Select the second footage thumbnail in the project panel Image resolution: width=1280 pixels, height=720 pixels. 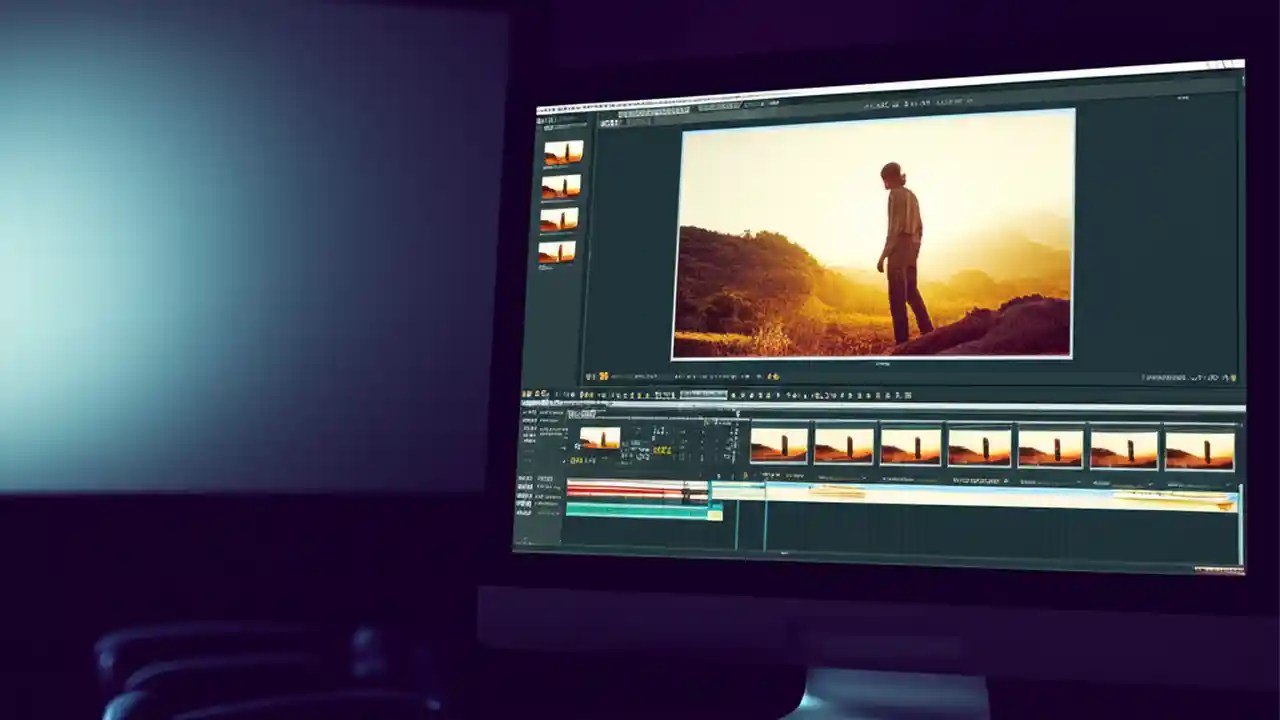[563, 187]
